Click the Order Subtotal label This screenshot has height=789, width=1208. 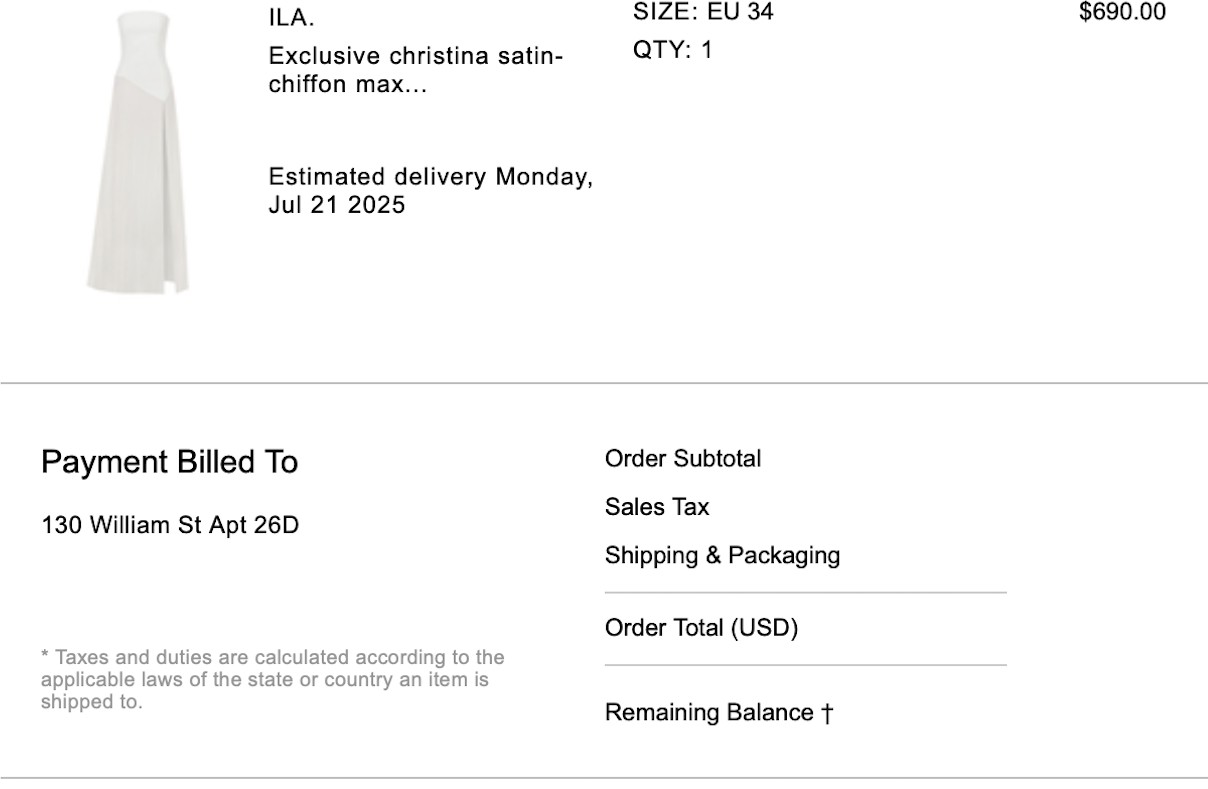click(683, 459)
